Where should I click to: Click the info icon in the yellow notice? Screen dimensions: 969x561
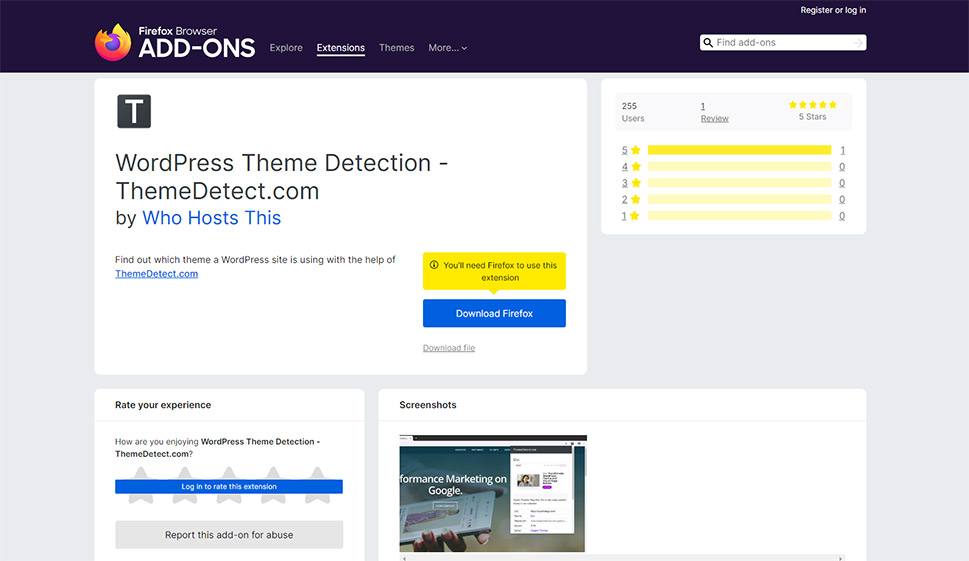click(x=434, y=265)
